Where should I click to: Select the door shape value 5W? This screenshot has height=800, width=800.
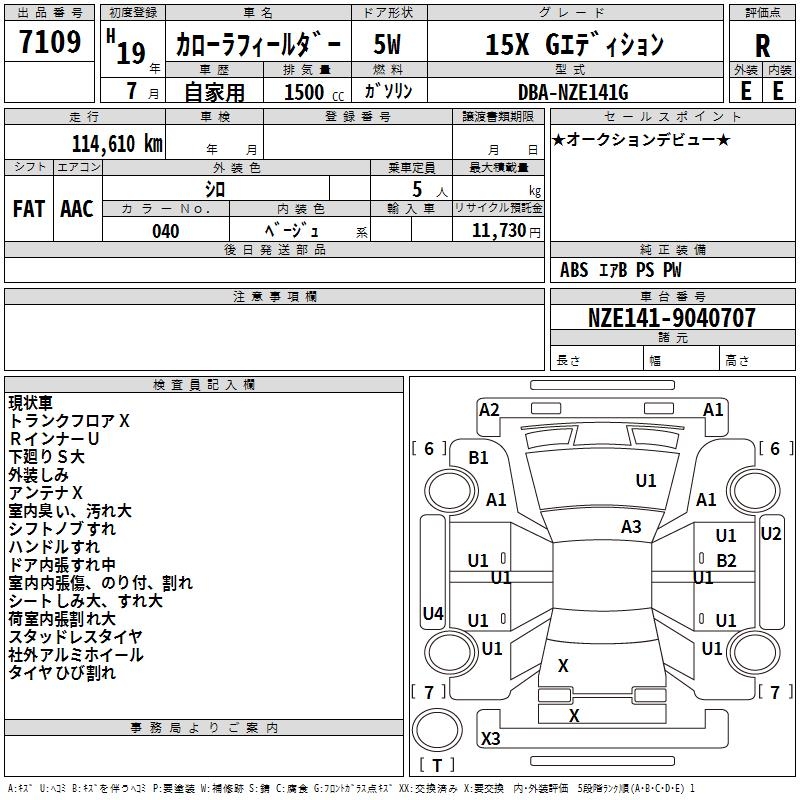387,44
